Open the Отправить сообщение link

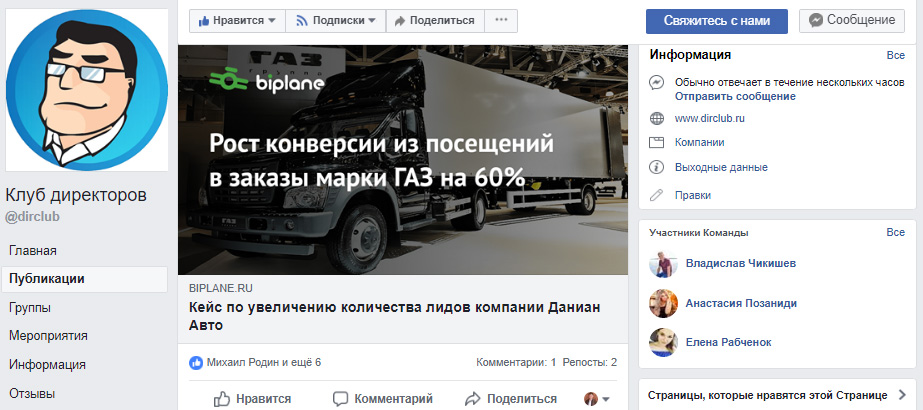coord(735,96)
